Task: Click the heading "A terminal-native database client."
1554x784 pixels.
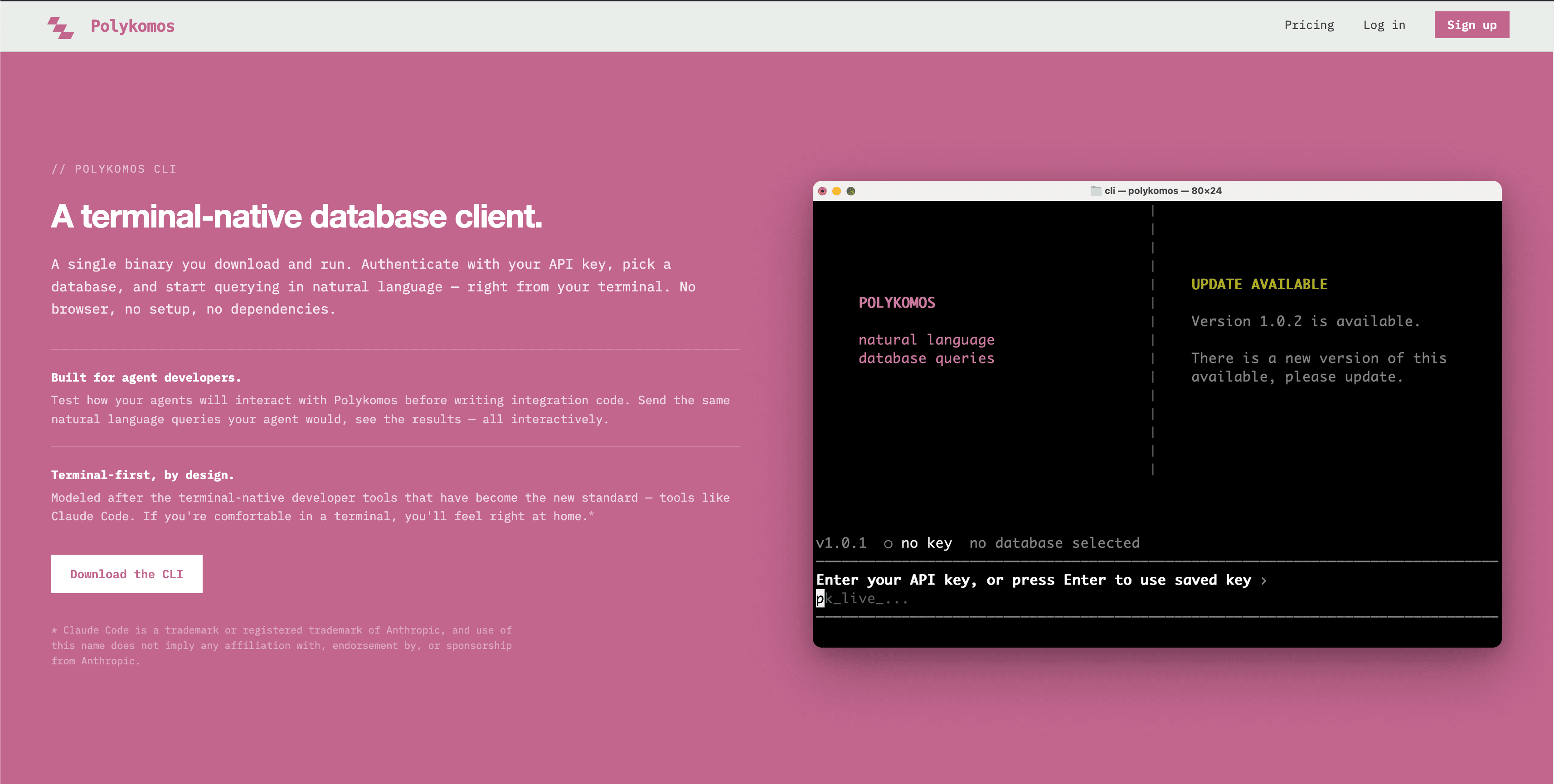Action: coord(296,217)
